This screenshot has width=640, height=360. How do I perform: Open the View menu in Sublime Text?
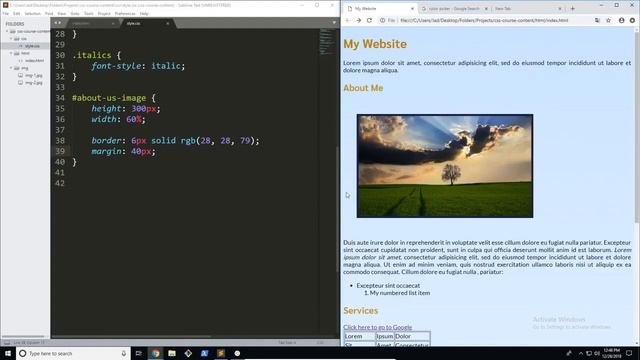(x=62, y=13)
